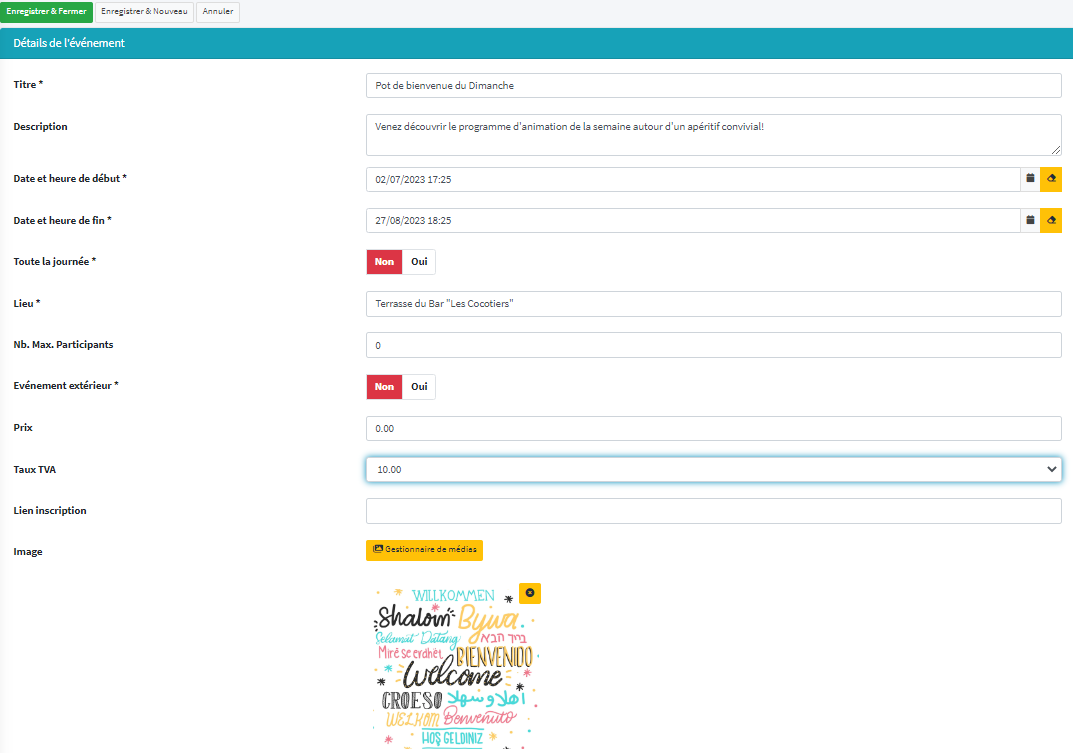Click the empty Lien inscription field
Image resolution: width=1073 pixels, height=753 pixels.
(713, 511)
